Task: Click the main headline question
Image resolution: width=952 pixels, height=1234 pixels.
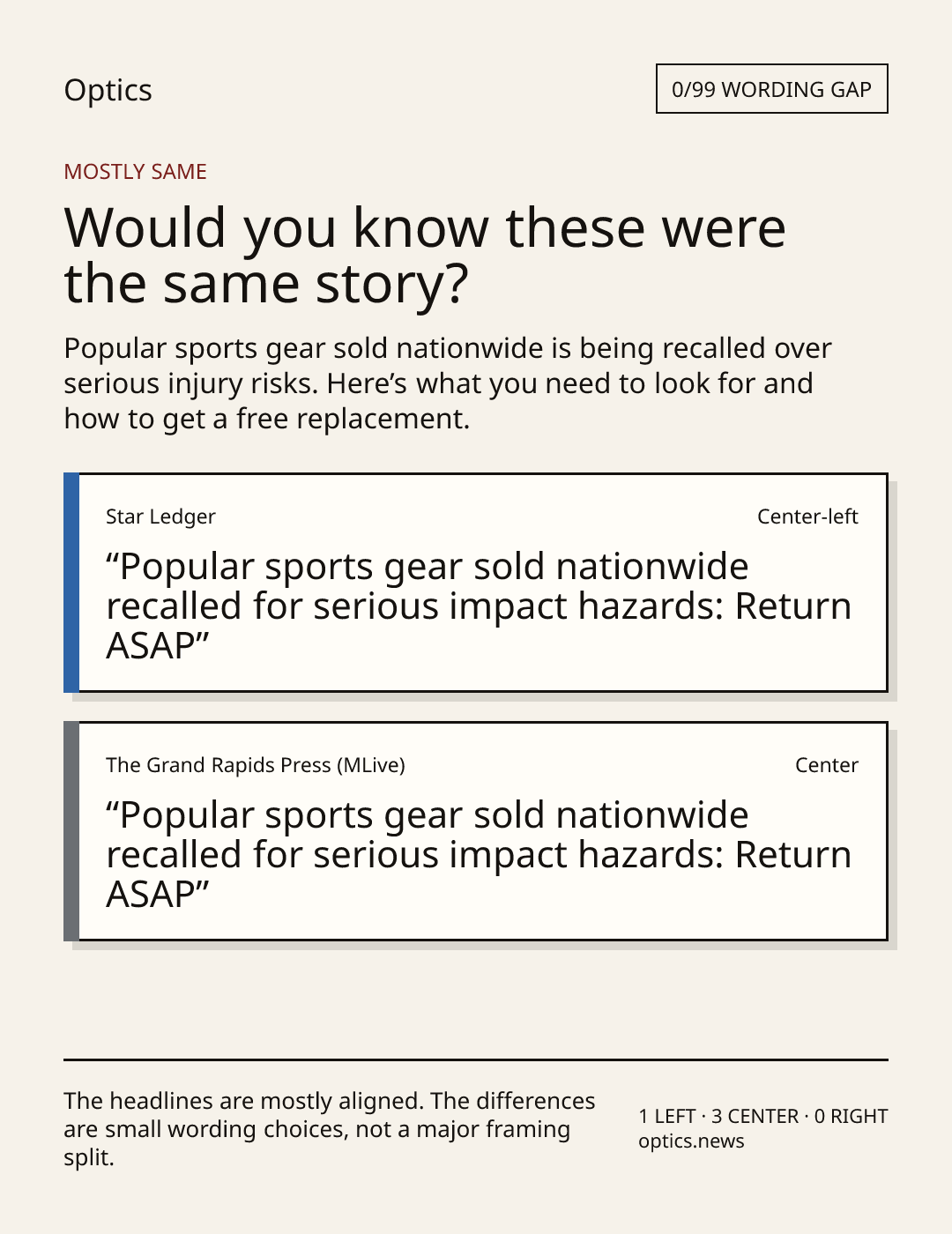Action: click(425, 255)
